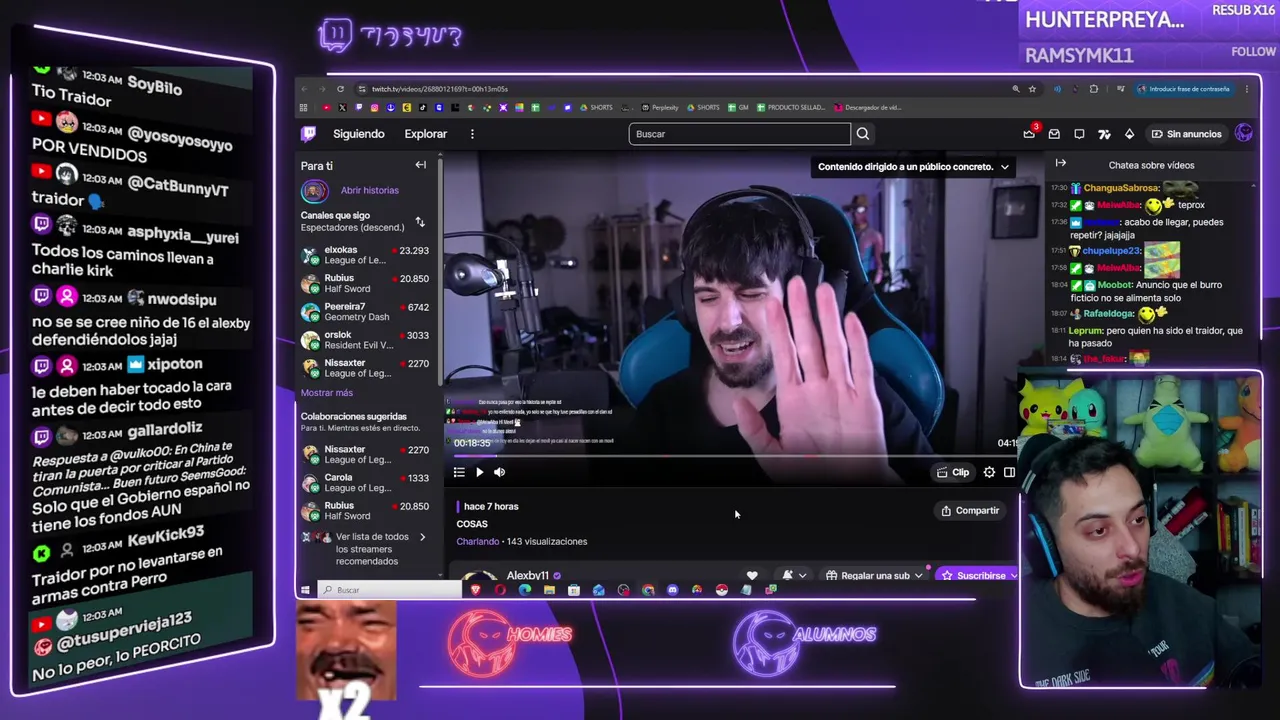Expand Mostrar más followed channels
The image size is (1280, 720).
327,393
